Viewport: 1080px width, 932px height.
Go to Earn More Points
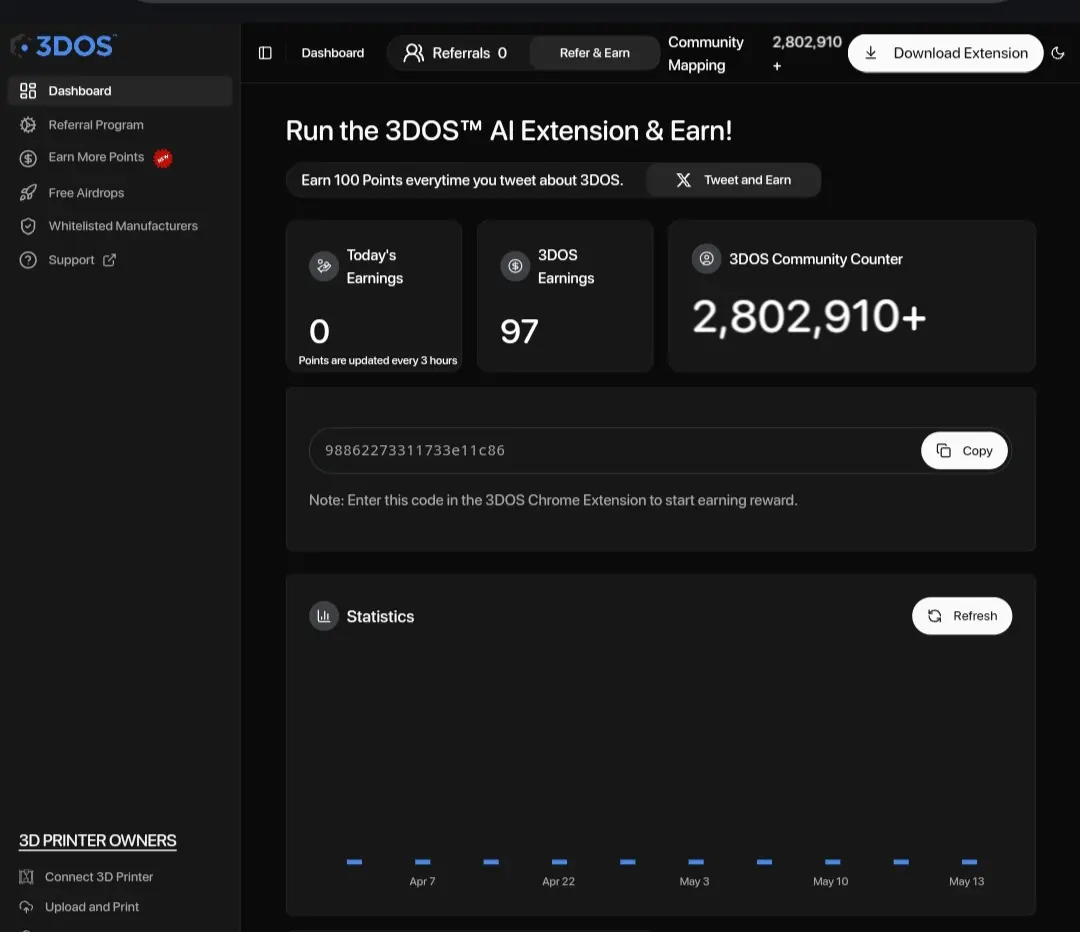[x=96, y=157]
